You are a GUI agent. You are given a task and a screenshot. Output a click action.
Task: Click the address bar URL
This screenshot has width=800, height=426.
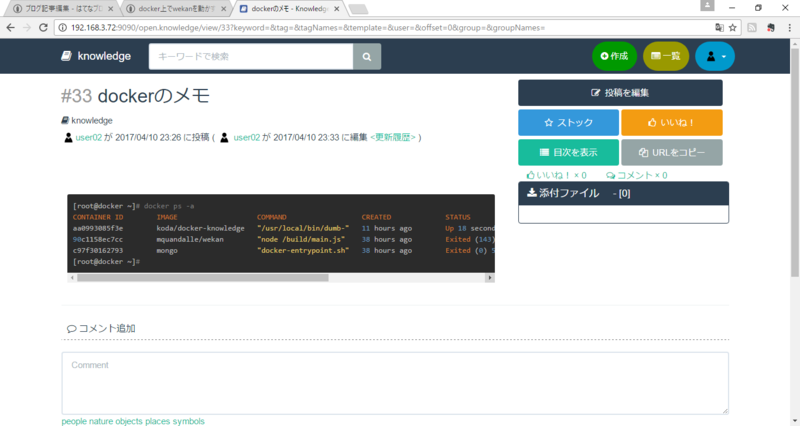coord(308,28)
